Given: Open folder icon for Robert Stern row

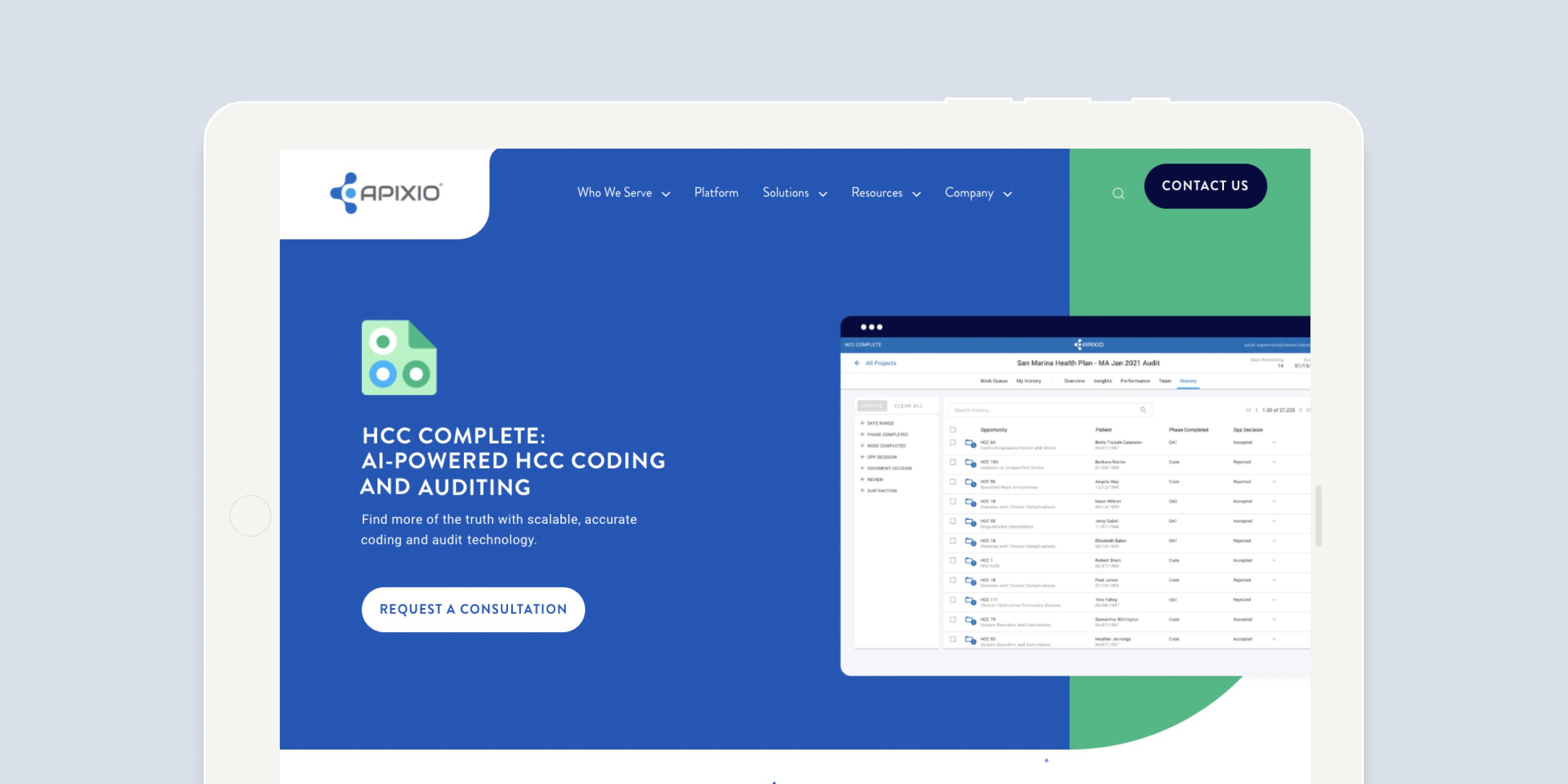Looking at the screenshot, I should coord(970,562).
